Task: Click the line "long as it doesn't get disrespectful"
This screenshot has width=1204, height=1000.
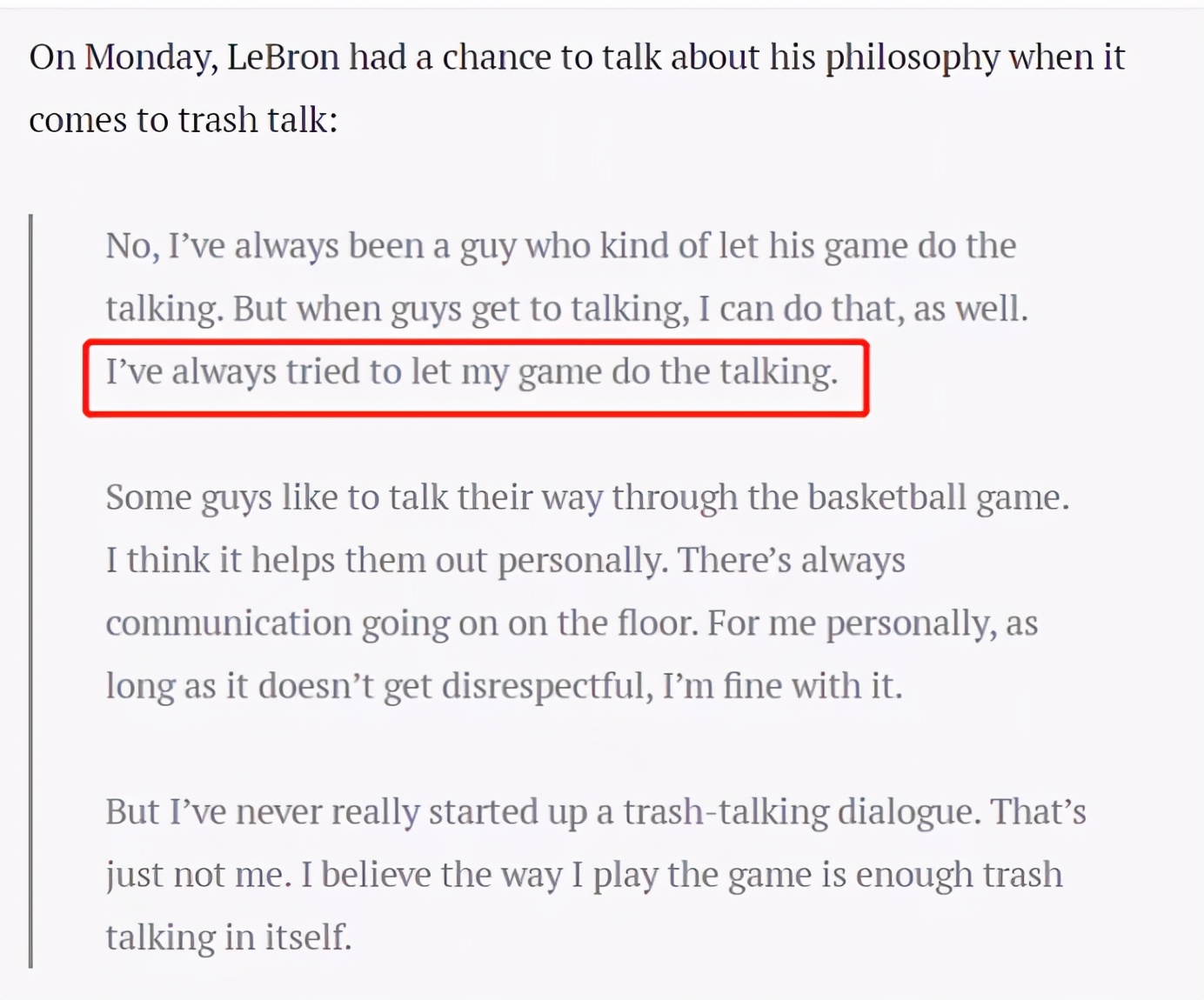Action: pyautogui.click(x=504, y=687)
